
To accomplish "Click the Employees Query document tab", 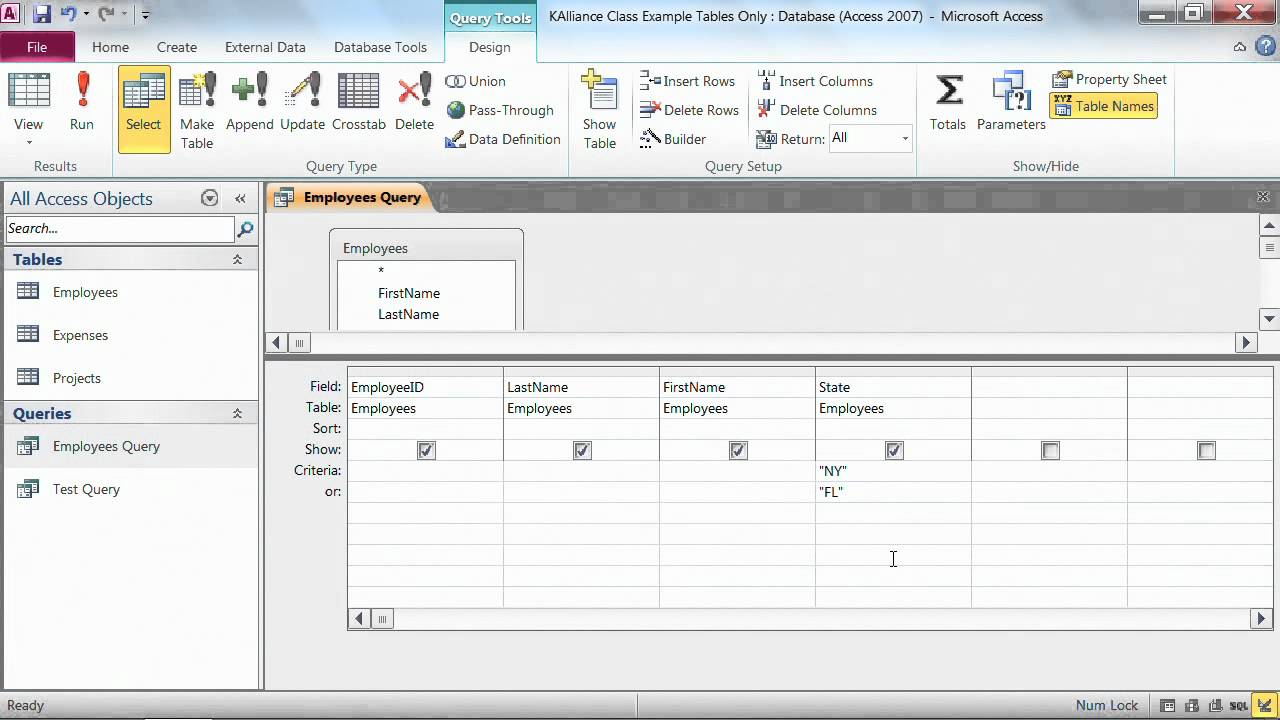I will pos(349,197).
